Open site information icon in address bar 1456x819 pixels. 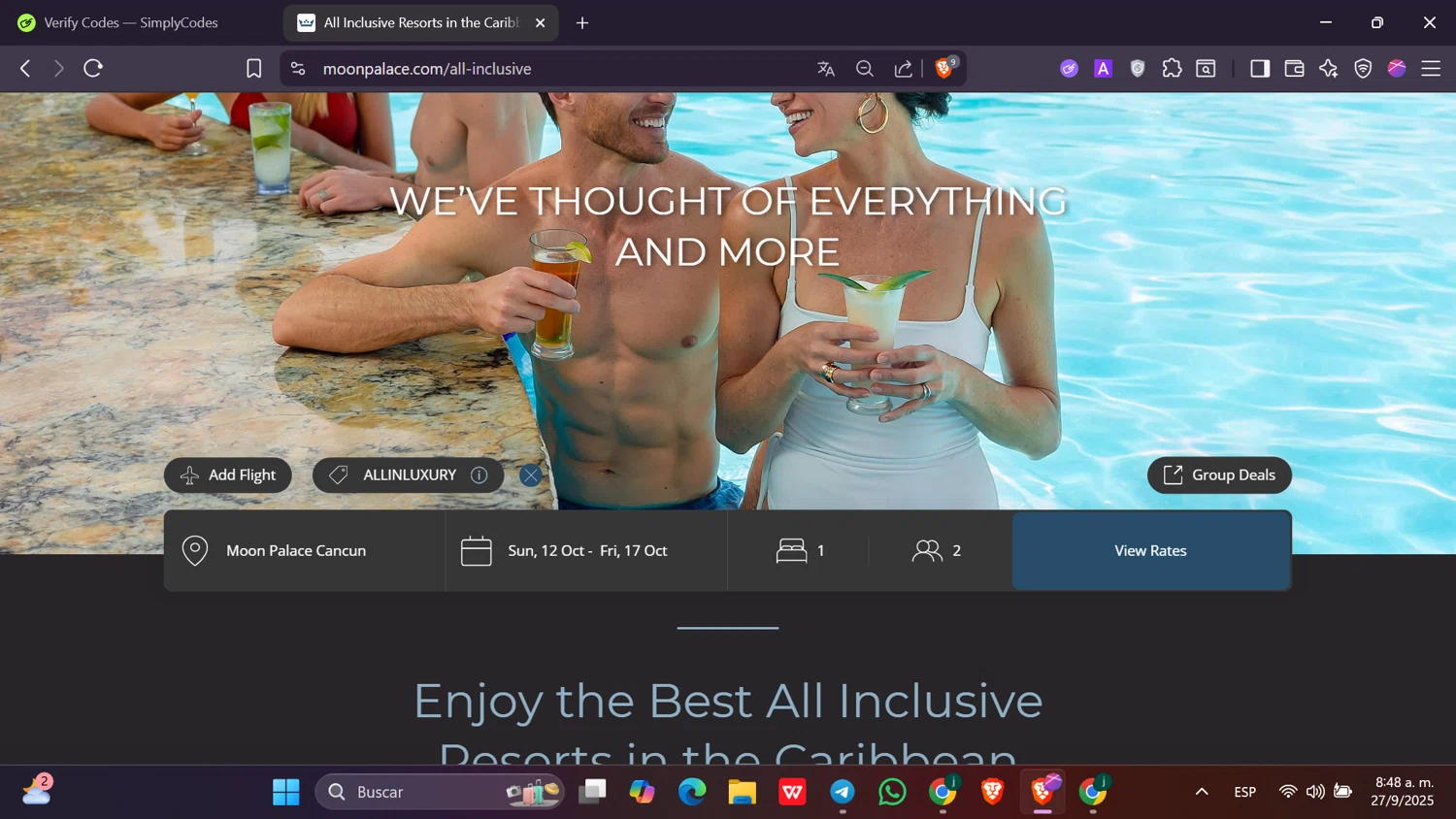tap(298, 68)
